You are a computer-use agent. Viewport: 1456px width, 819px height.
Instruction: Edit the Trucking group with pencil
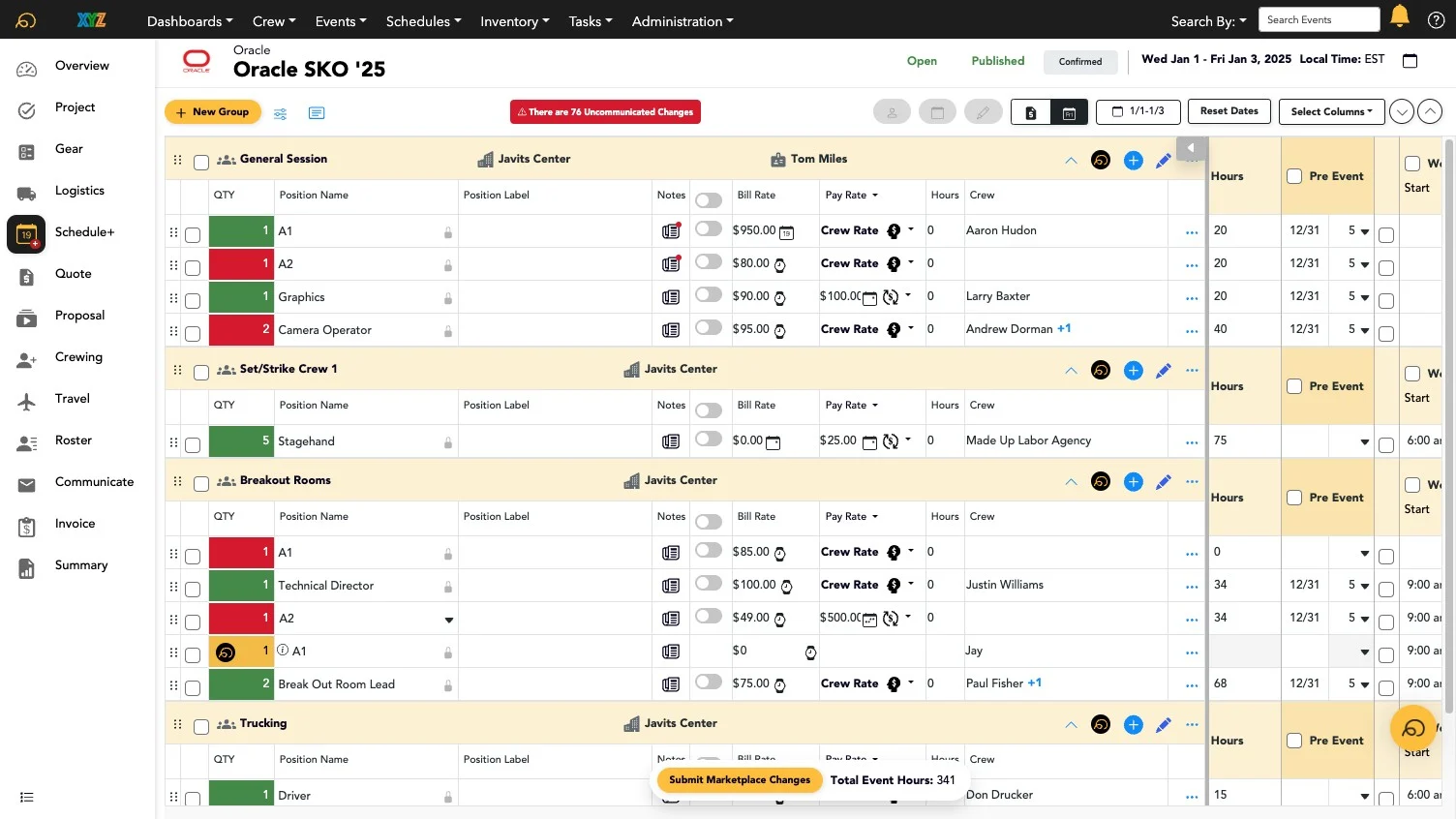pos(1164,725)
